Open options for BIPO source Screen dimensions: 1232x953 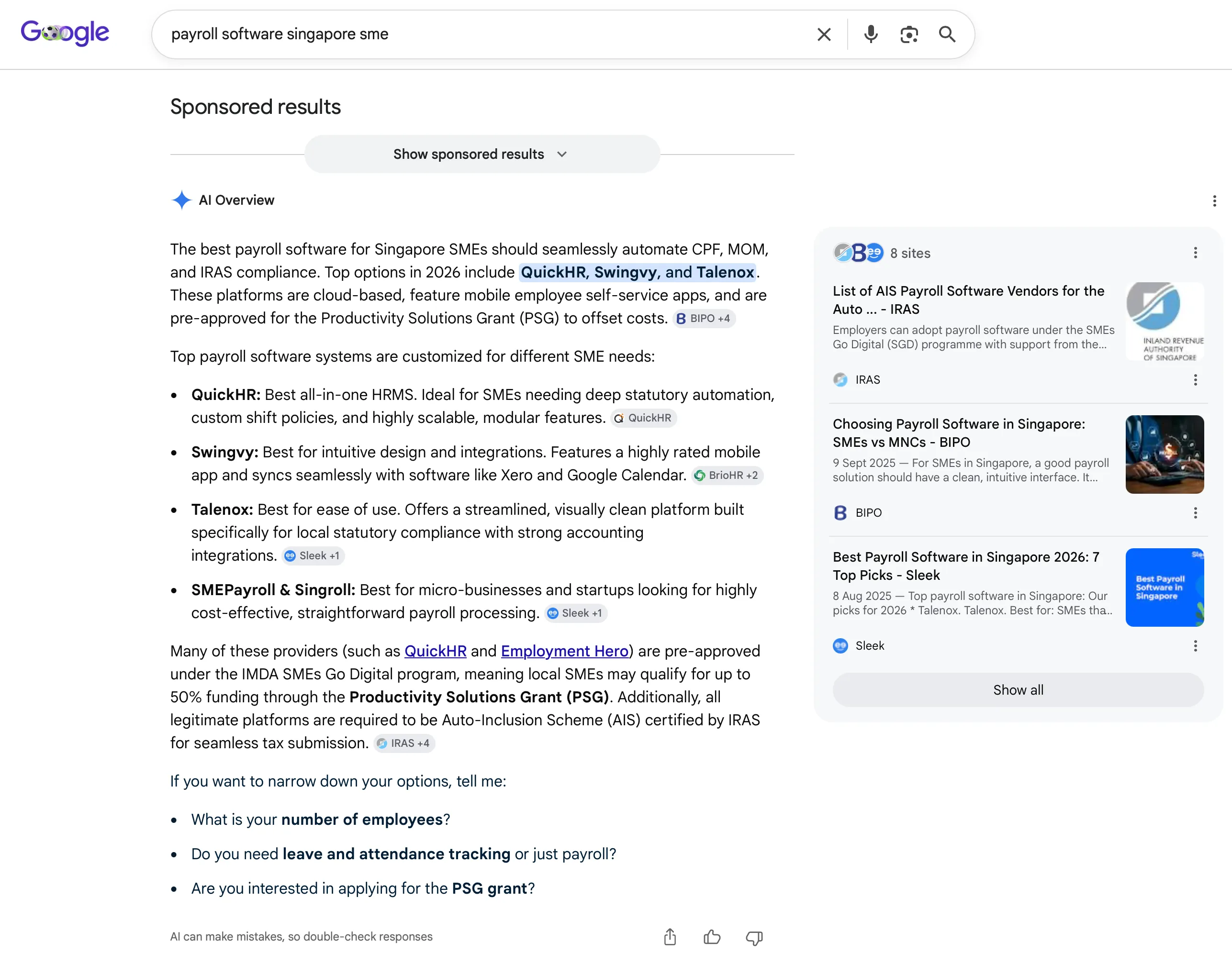[1195, 512]
